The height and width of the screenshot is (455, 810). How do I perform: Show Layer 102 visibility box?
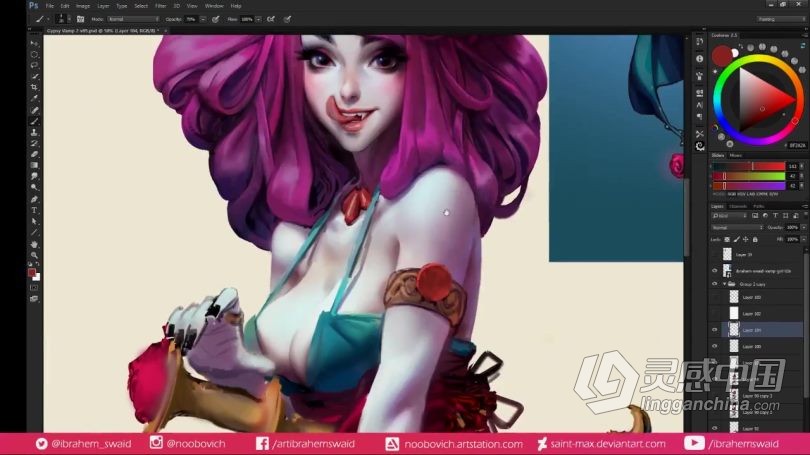click(x=714, y=313)
